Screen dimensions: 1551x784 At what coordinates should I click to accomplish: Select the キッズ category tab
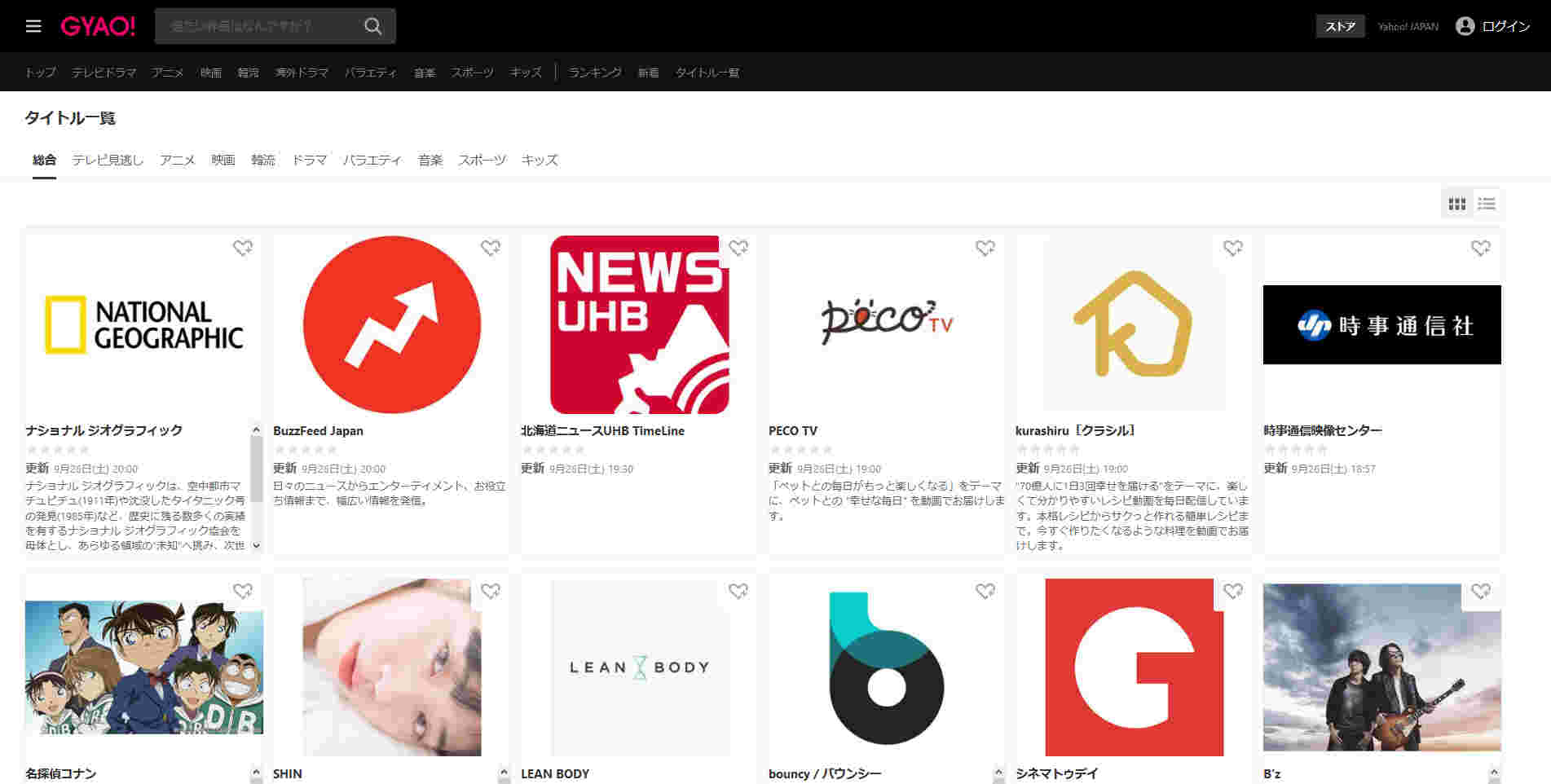coord(540,160)
